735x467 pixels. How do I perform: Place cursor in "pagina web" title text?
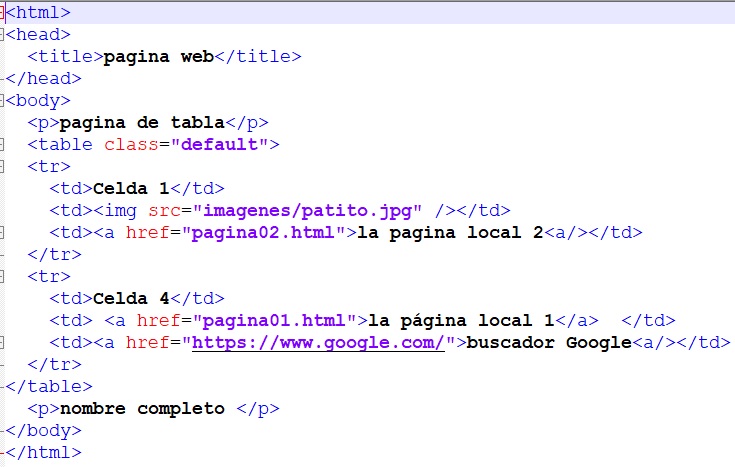[158, 56]
